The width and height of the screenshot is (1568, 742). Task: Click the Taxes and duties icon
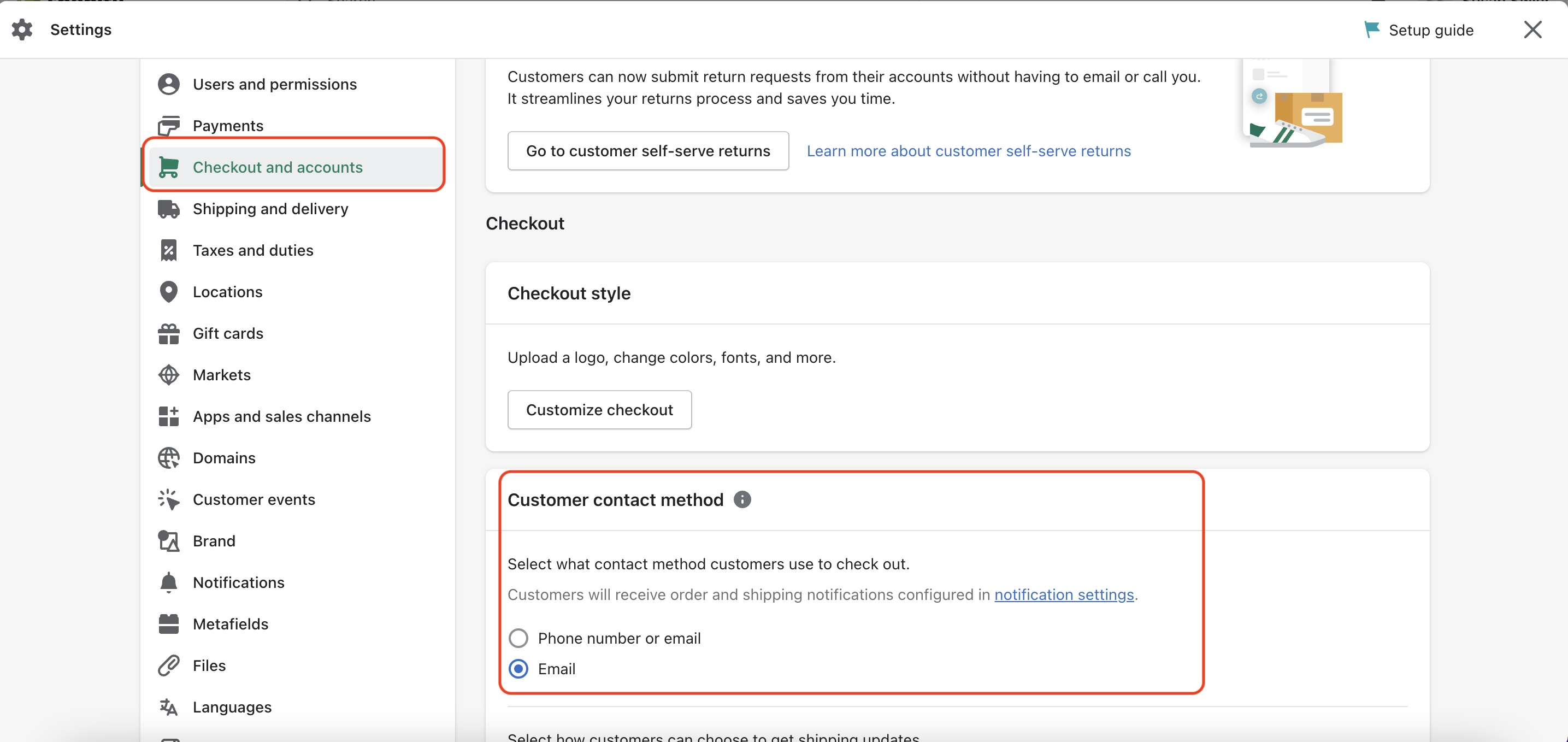(169, 250)
